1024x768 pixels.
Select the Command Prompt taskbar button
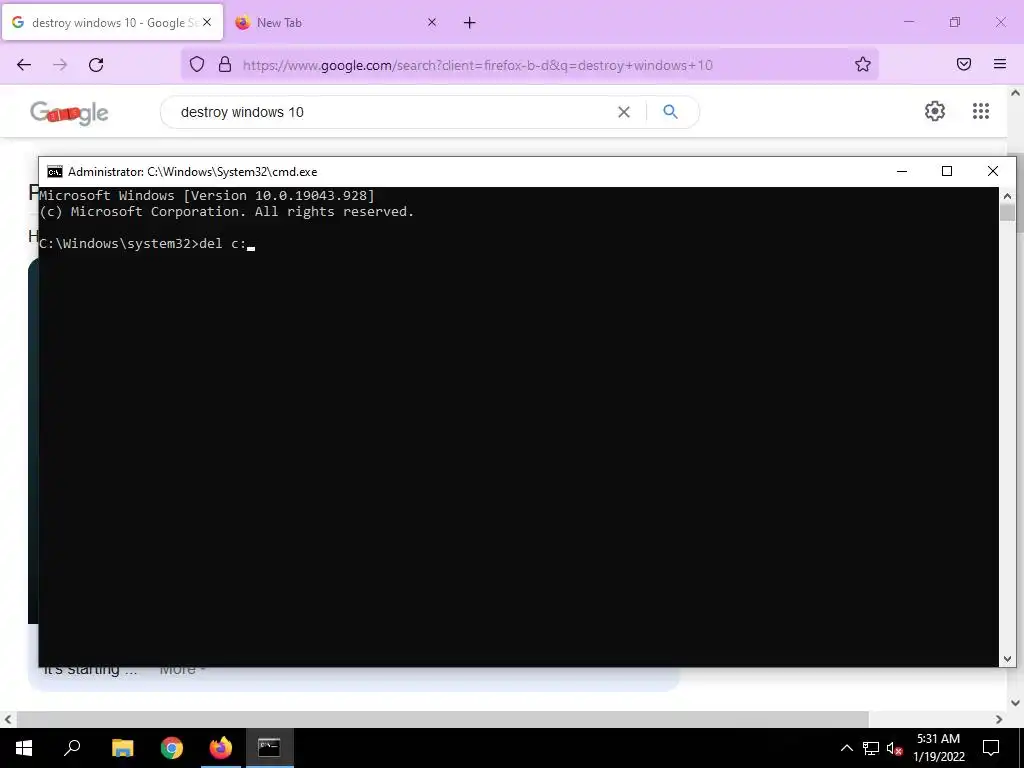[269, 748]
